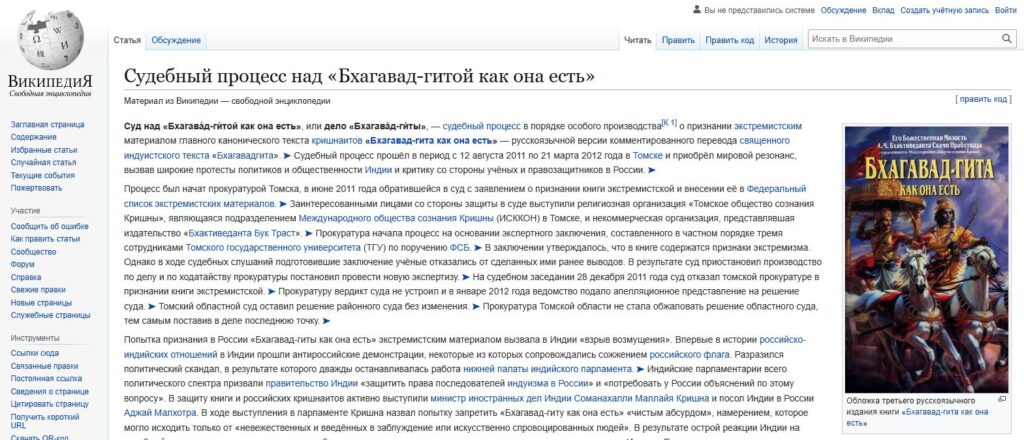Viewport: 1024px width, 440px height.
Task: Open caption link «Бхагавад-гита как она есть»
Action: (x=918, y=418)
